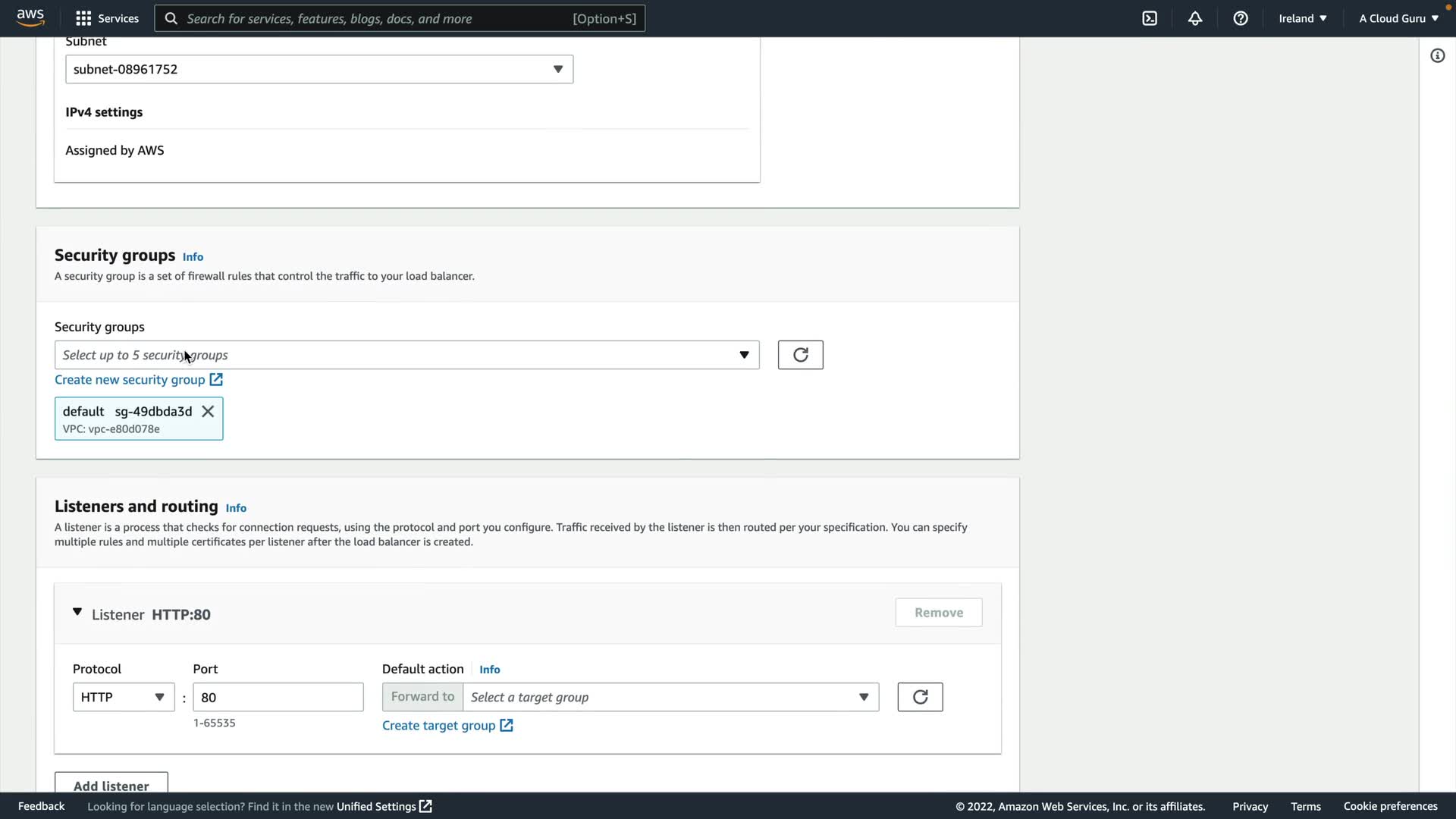1456x819 pixels.
Task: Open the CloudShell terminal icon
Action: [1150, 18]
